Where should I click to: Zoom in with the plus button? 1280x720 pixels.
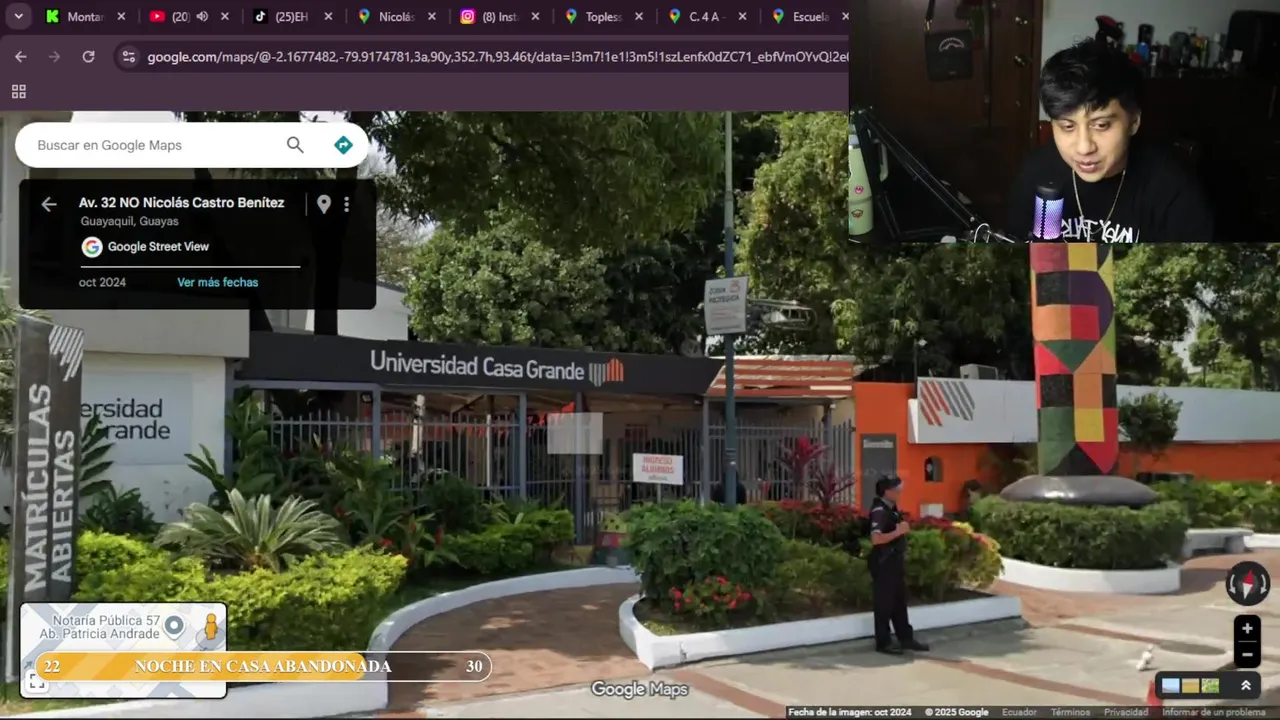pyautogui.click(x=1246, y=629)
